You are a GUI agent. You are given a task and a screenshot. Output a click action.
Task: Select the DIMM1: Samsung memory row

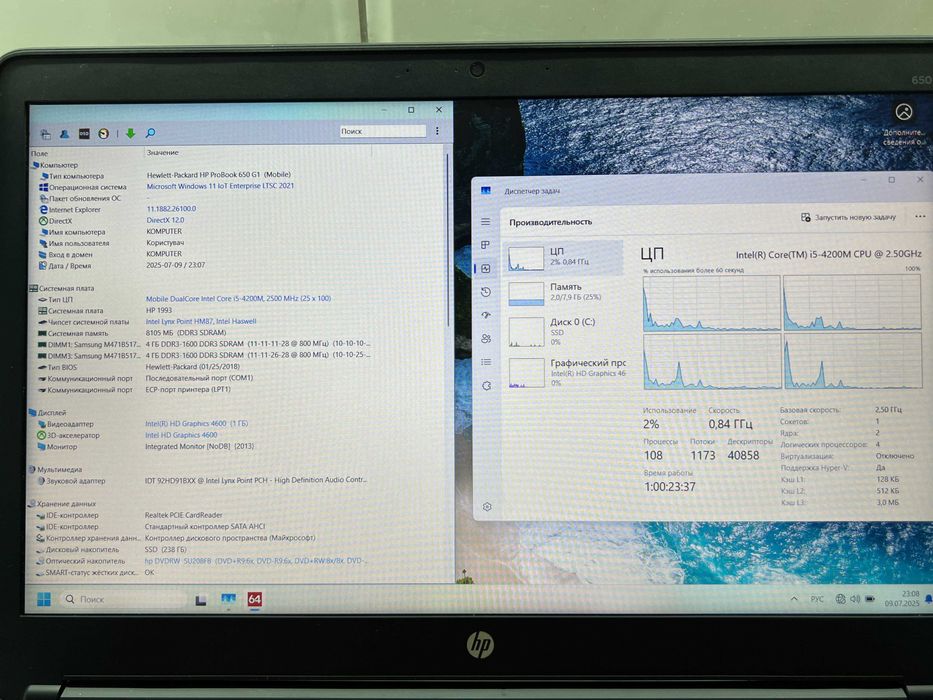pos(203,344)
